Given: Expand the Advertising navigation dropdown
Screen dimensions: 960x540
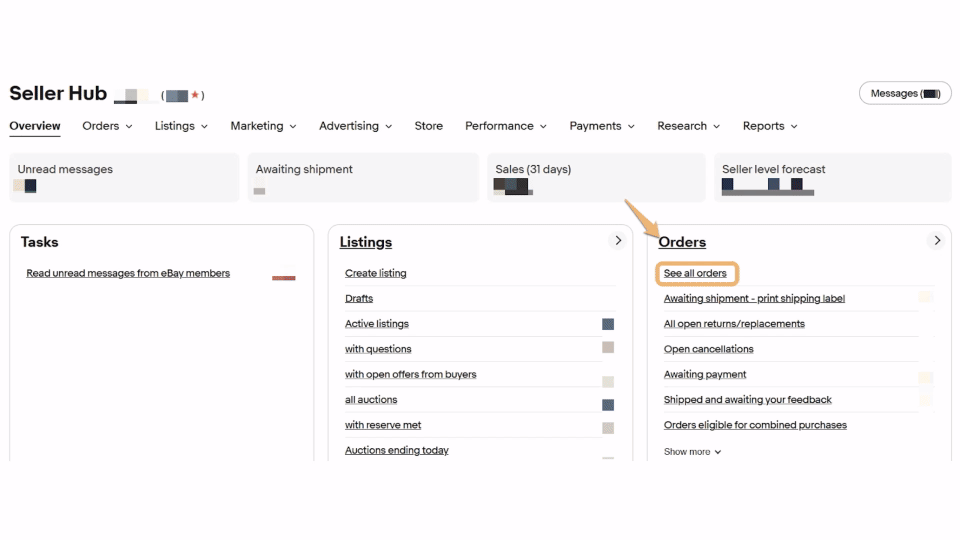Looking at the screenshot, I should (x=355, y=126).
